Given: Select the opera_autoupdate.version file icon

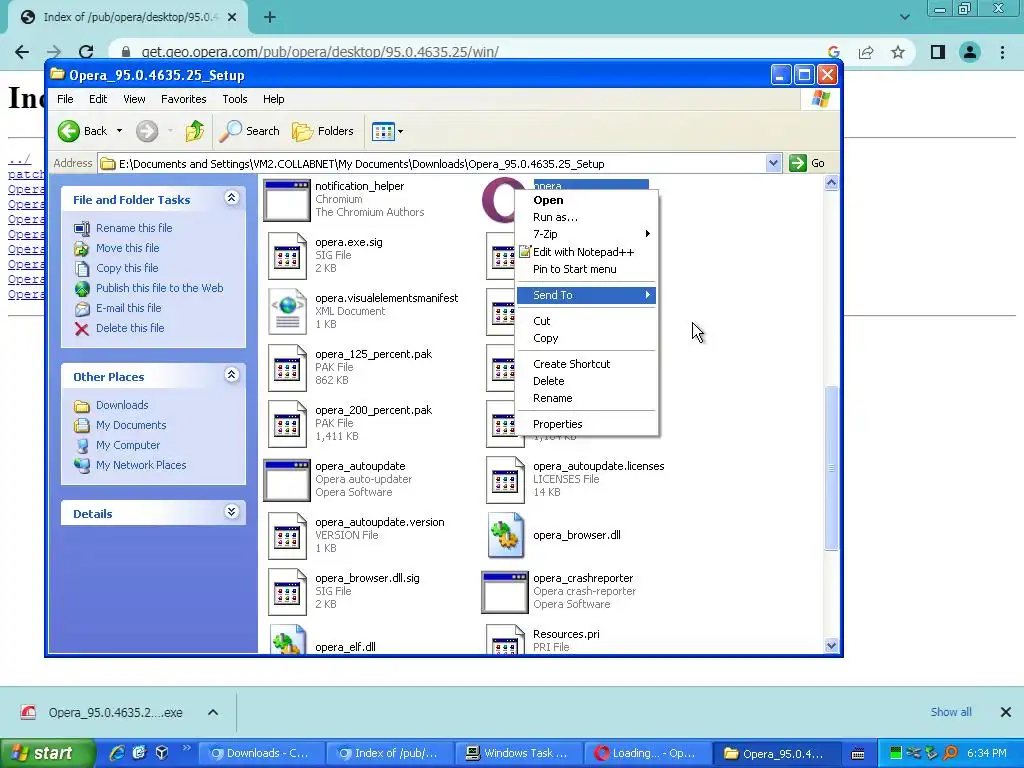Looking at the screenshot, I should [287, 536].
